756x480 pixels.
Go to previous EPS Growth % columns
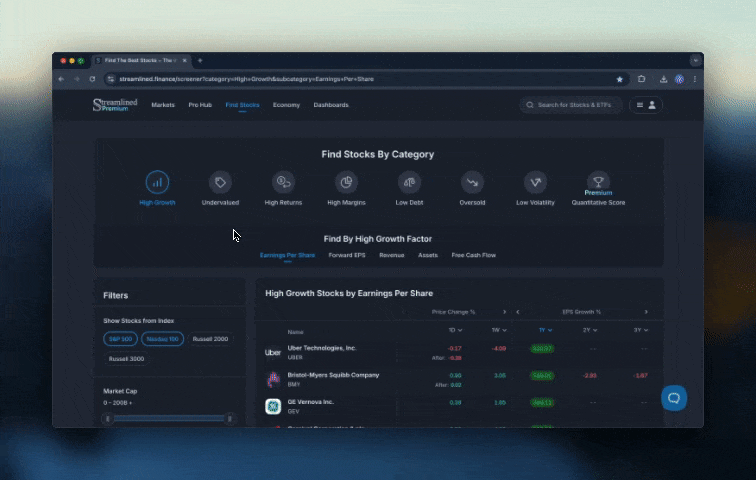click(x=518, y=312)
